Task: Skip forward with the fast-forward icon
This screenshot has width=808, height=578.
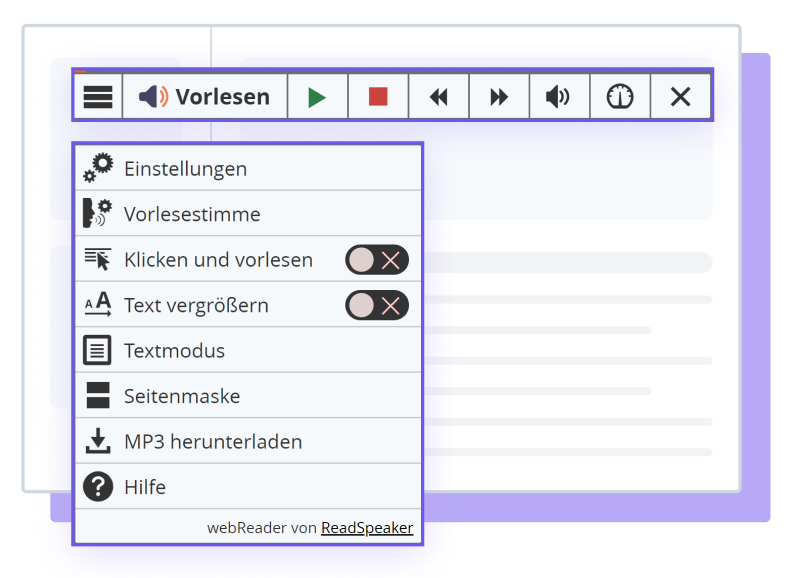Action: point(498,96)
